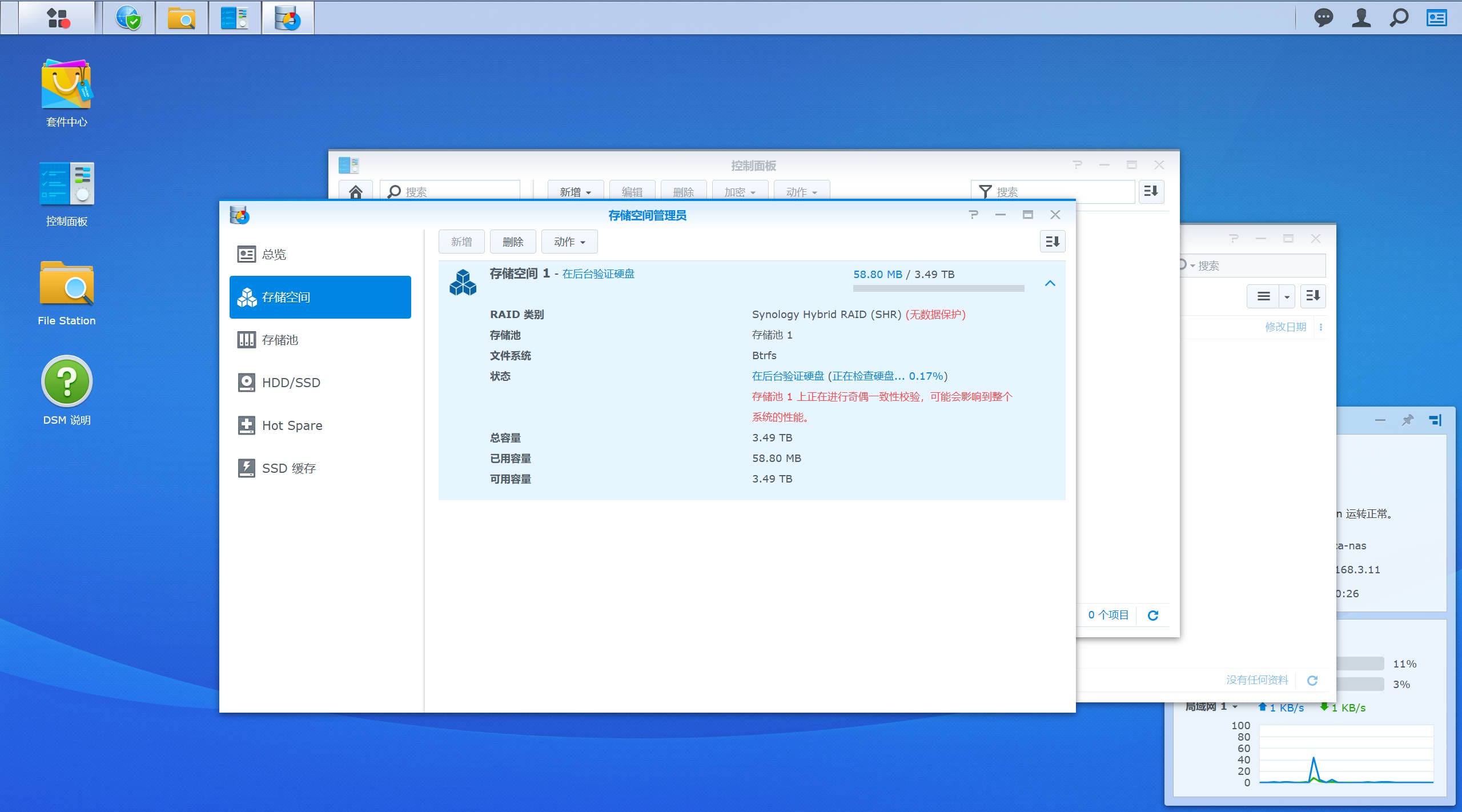1462x812 pixels.
Task: Toggle widgets panel icon in top bar
Action: (1437, 18)
